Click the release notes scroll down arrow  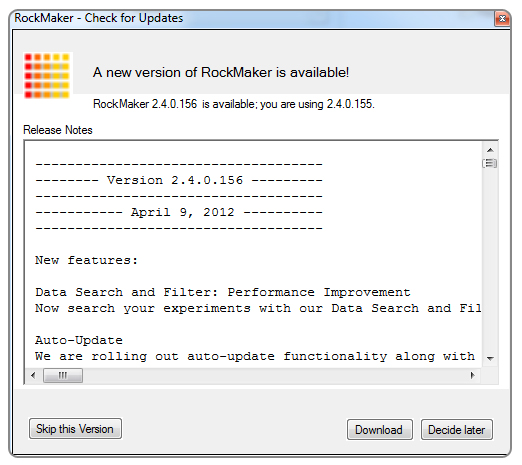[x=490, y=359]
